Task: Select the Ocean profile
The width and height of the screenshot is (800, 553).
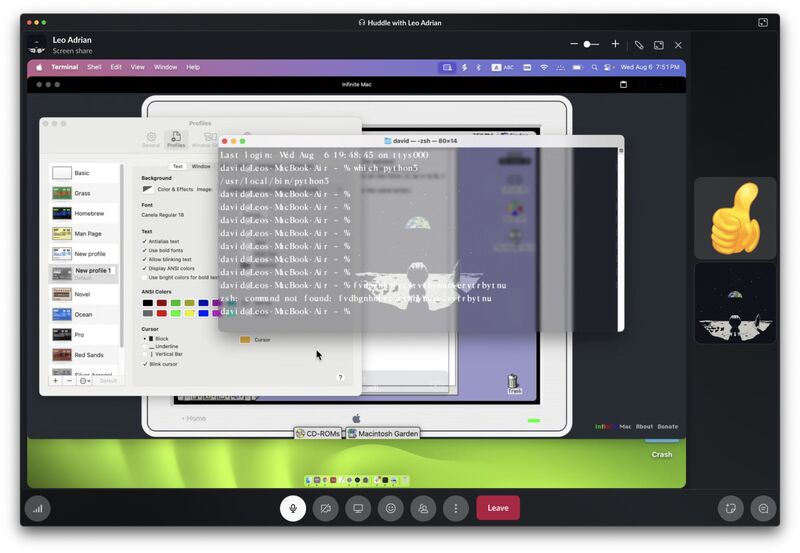Action: click(85, 314)
